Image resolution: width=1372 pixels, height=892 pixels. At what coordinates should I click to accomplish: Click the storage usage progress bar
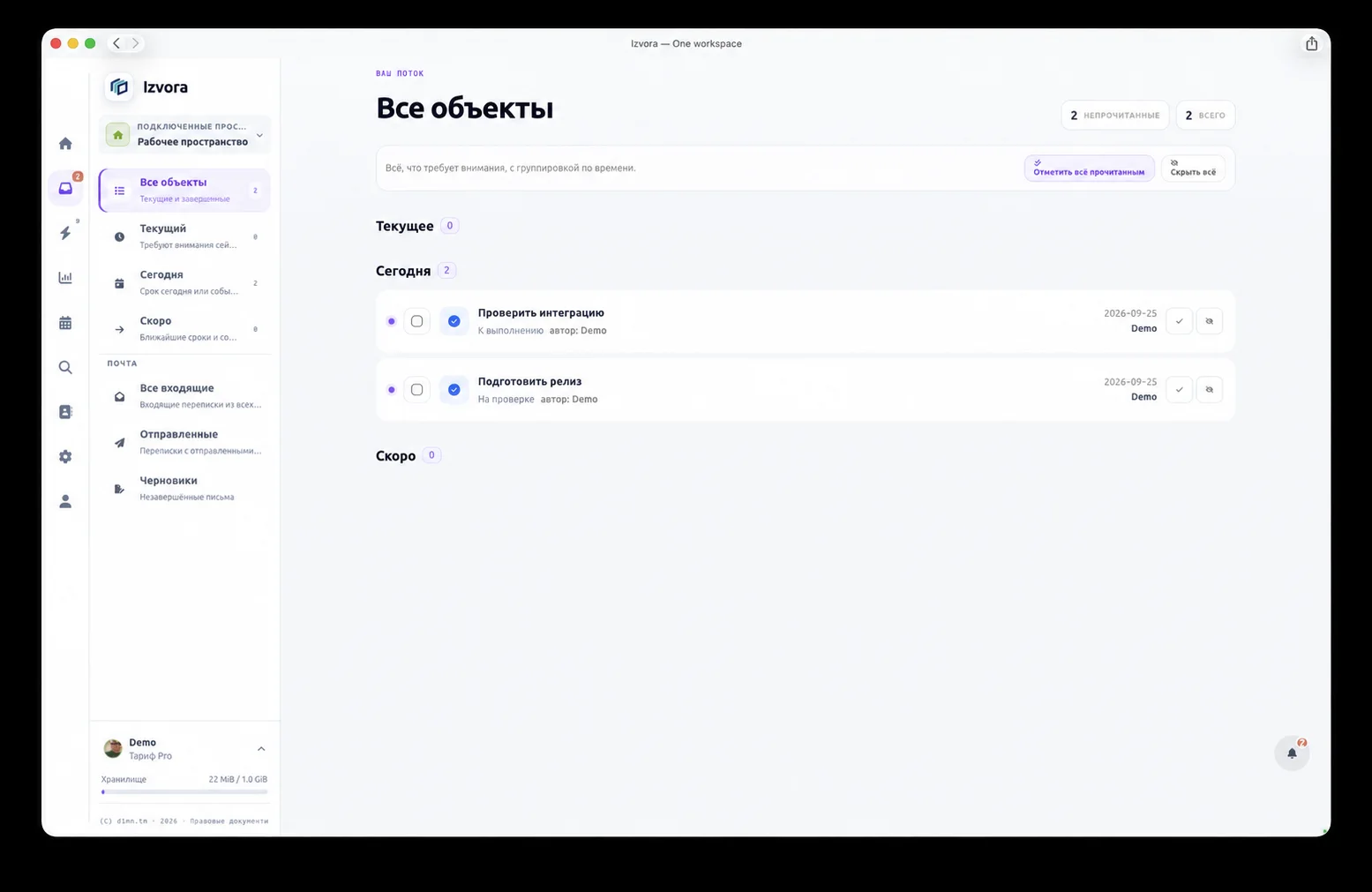click(184, 792)
